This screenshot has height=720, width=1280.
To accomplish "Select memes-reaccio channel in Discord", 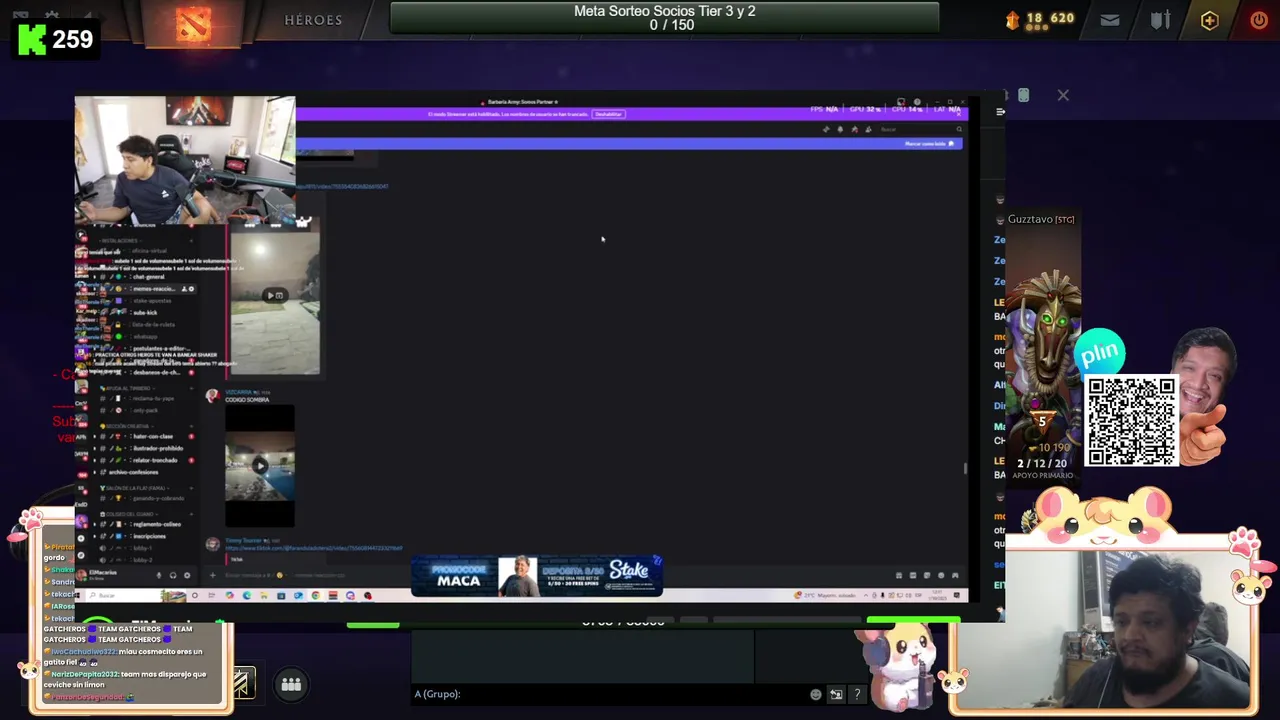I will coord(155,289).
